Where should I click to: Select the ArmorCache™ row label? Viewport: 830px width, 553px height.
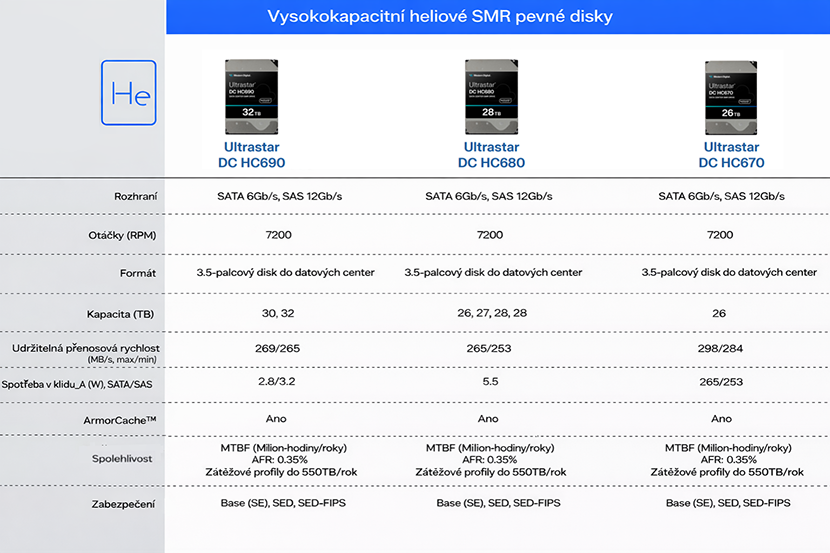[121, 419]
